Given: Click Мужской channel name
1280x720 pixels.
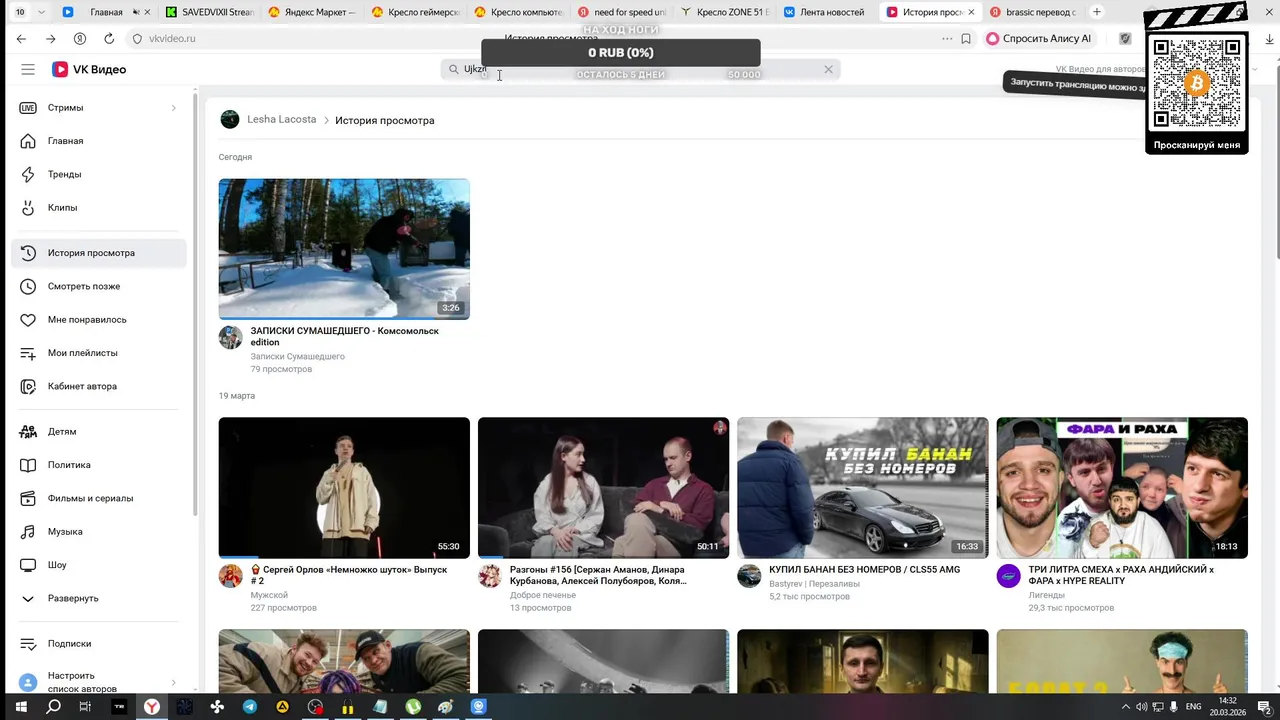Looking at the screenshot, I should click(x=269, y=595).
